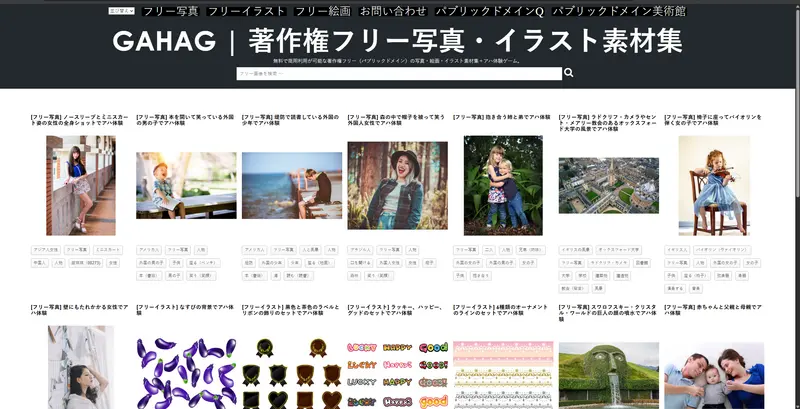
Task: Open the eggplant pattern illustration thumbnail
Action: [x=186, y=373]
